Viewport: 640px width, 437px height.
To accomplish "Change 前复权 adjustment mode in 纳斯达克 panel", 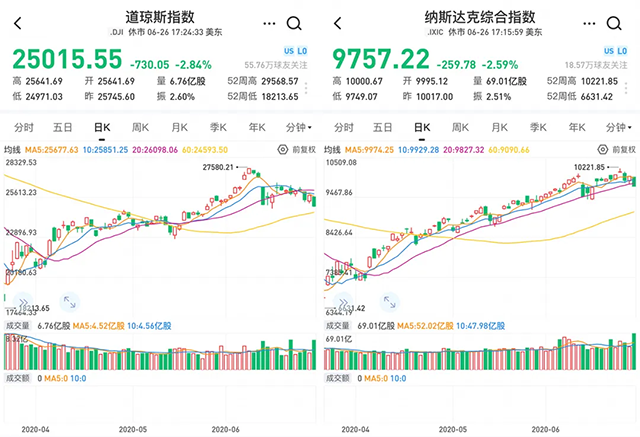I will click(x=624, y=150).
